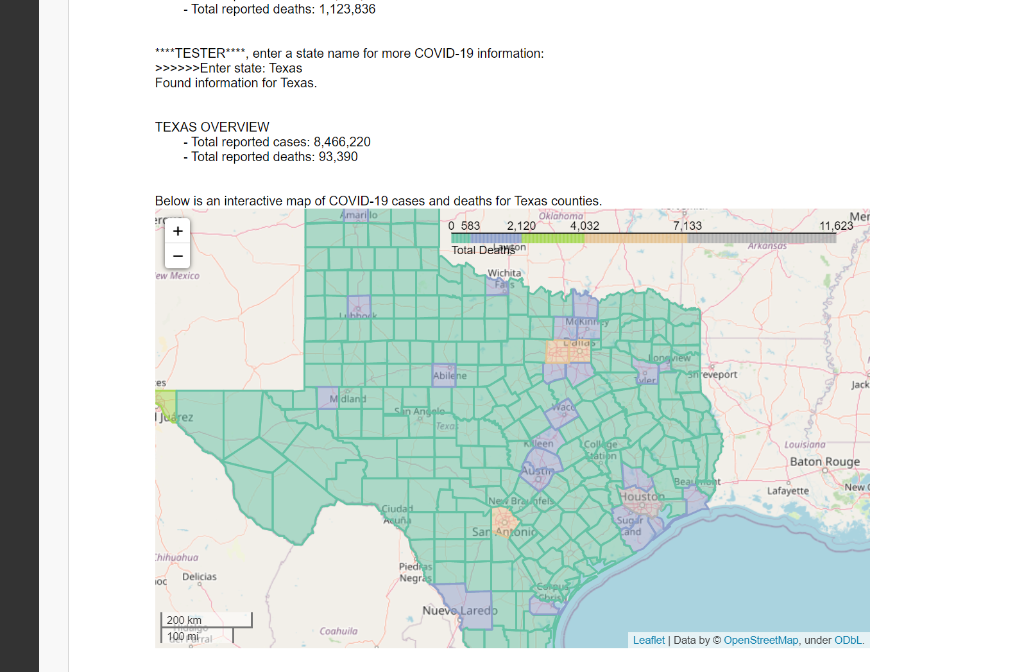Click the Wichita Falls county
The width and height of the screenshot is (1024, 672).
[x=498, y=285]
